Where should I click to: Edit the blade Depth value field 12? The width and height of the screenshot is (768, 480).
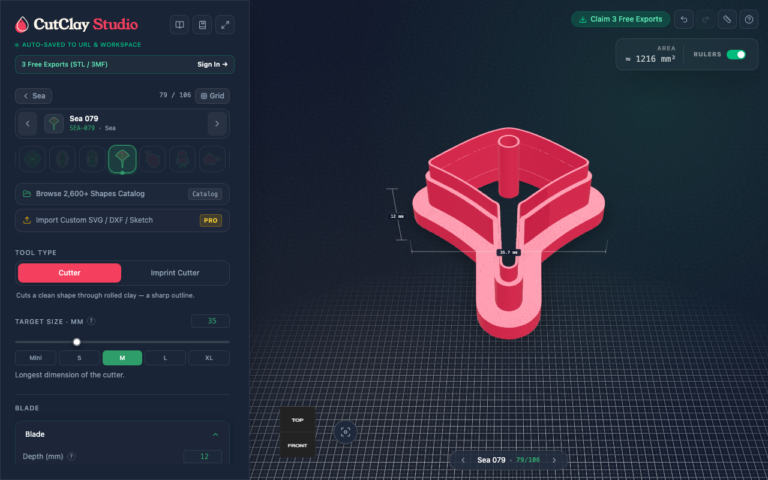coord(203,456)
